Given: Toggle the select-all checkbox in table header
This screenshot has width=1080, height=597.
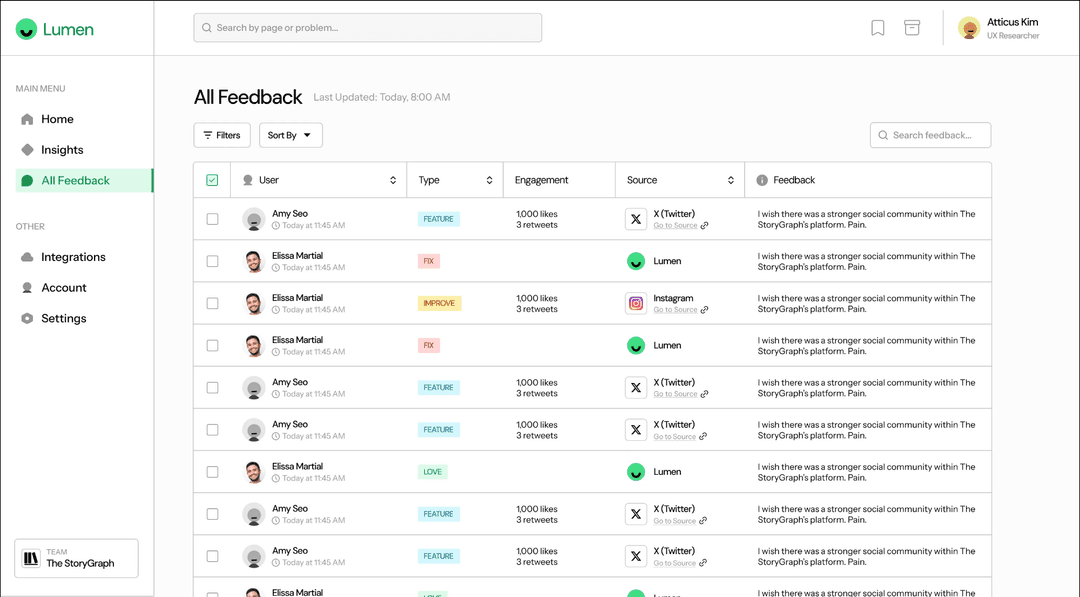Looking at the screenshot, I should point(212,180).
